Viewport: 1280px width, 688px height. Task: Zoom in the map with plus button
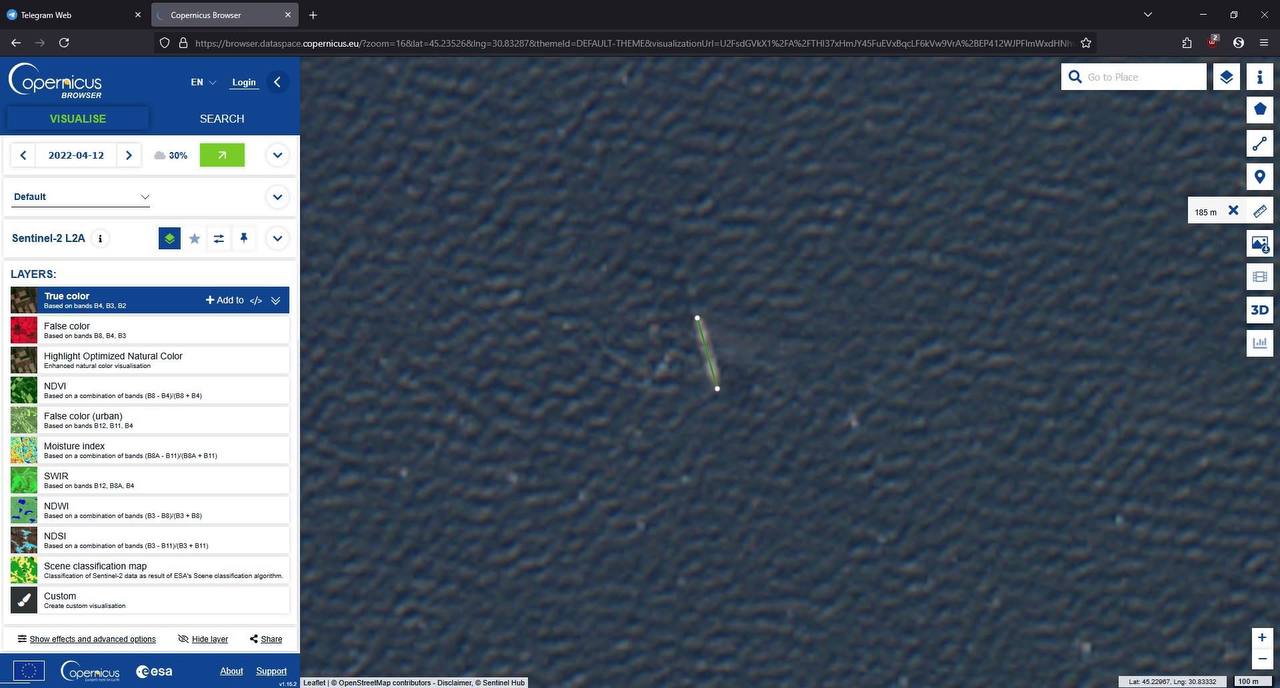[1262, 638]
